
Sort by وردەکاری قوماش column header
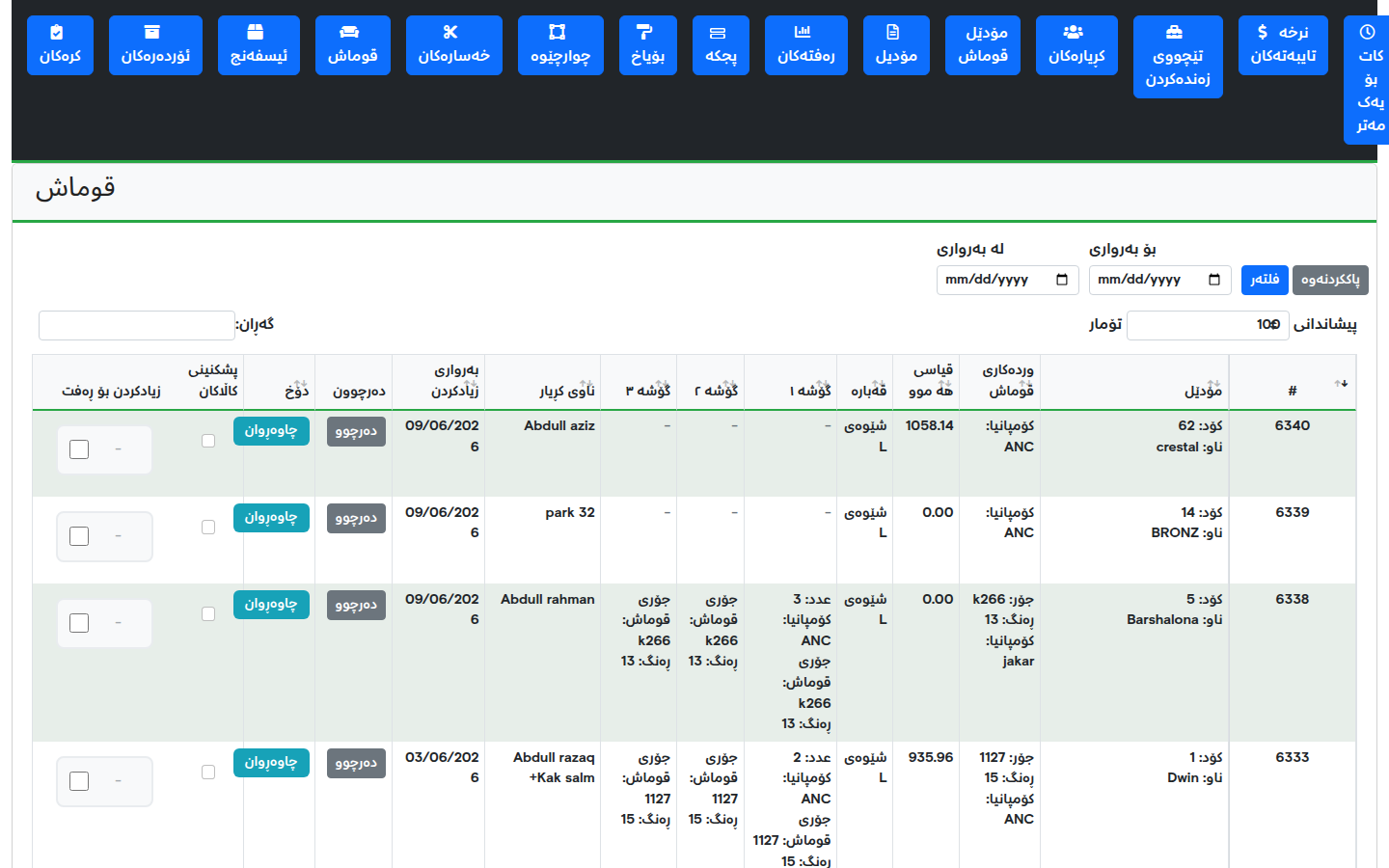tap(999, 383)
